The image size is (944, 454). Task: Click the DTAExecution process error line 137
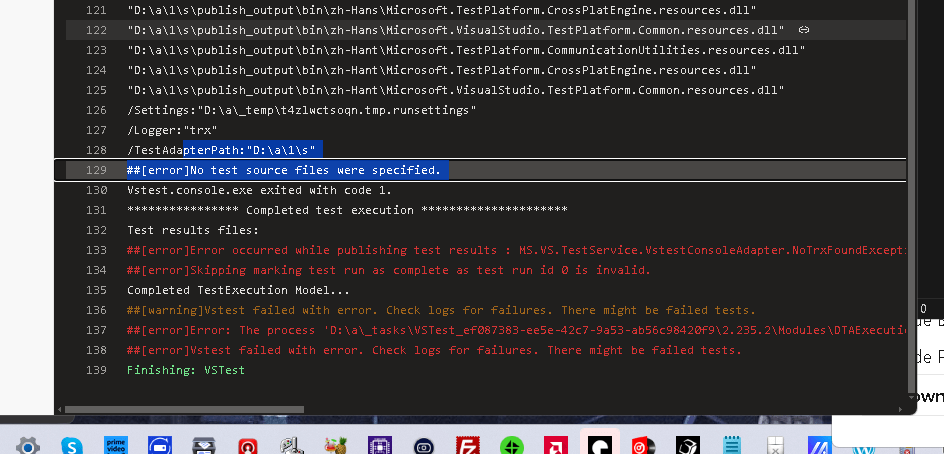coord(516,330)
